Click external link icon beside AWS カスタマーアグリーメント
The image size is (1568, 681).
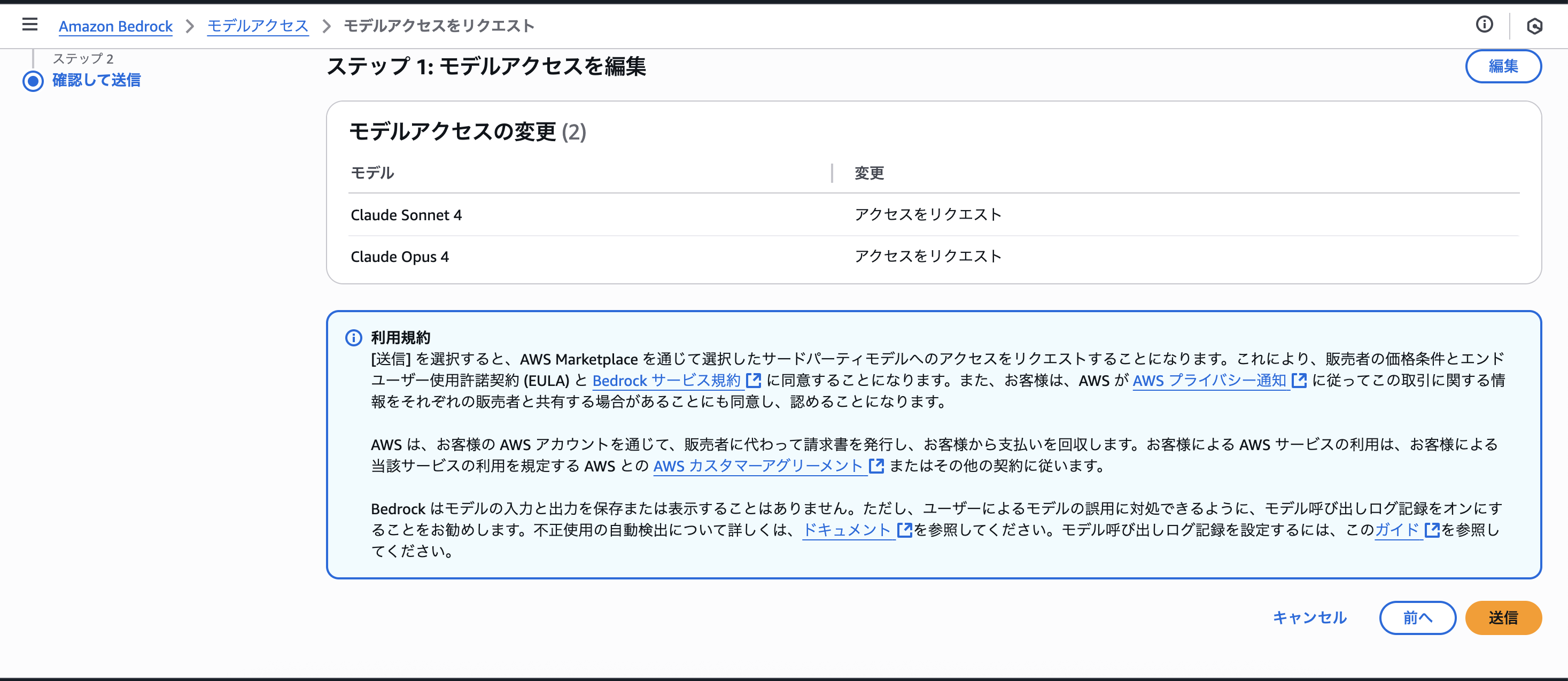click(x=876, y=466)
